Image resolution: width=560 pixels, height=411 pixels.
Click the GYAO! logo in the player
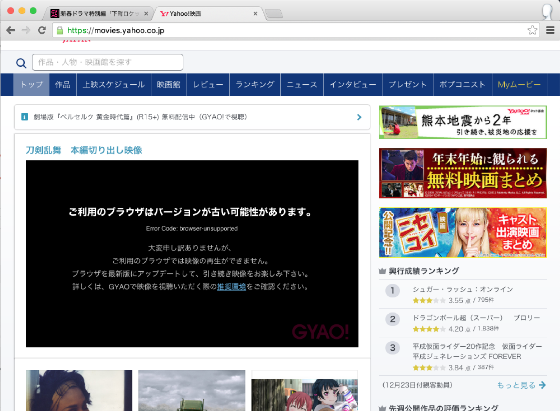pyautogui.click(x=320, y=332)
